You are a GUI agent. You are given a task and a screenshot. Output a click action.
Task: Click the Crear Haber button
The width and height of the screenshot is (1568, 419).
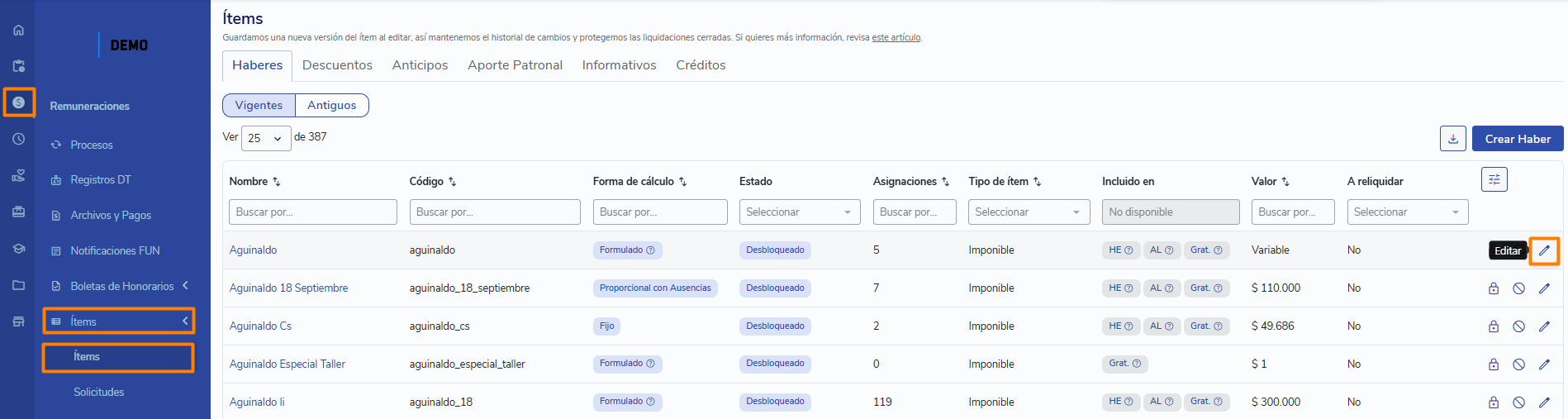[1517, 139]
